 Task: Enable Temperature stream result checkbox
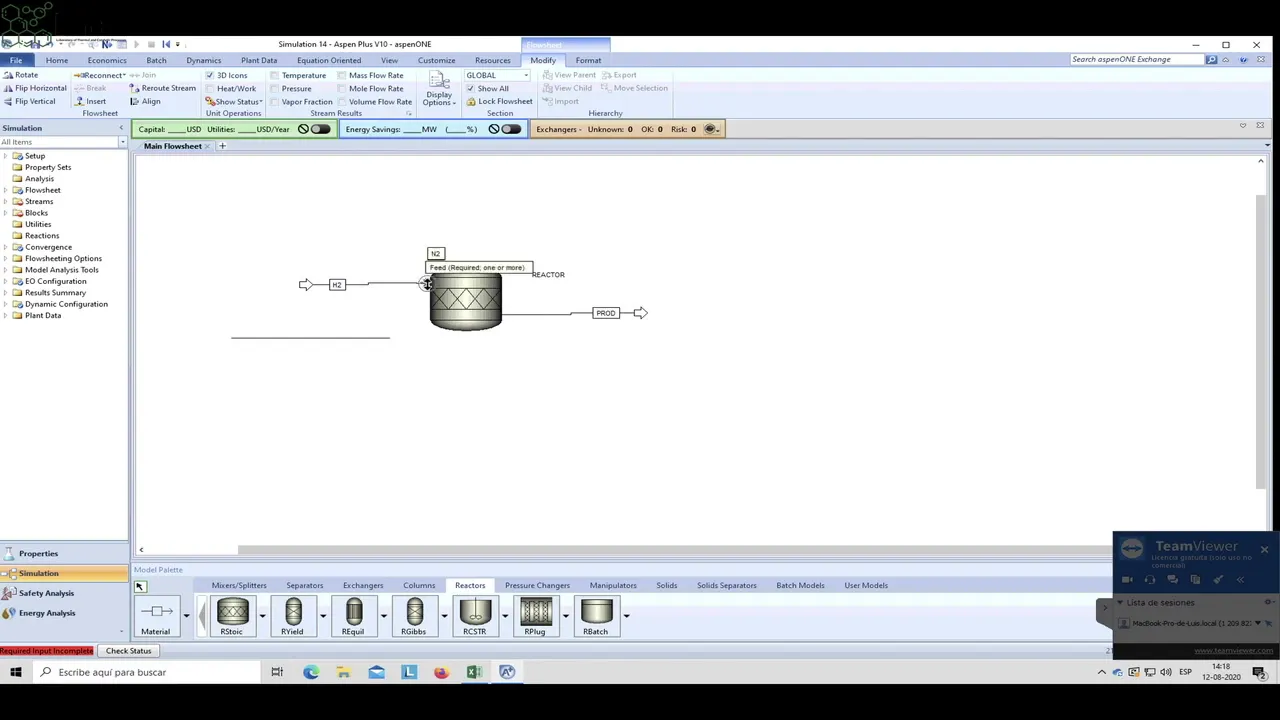275,75
